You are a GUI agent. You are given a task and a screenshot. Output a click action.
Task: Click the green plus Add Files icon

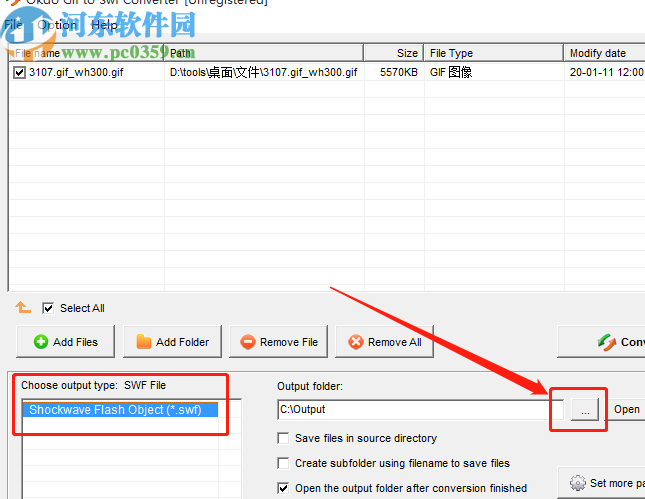[x=41, y=342]
